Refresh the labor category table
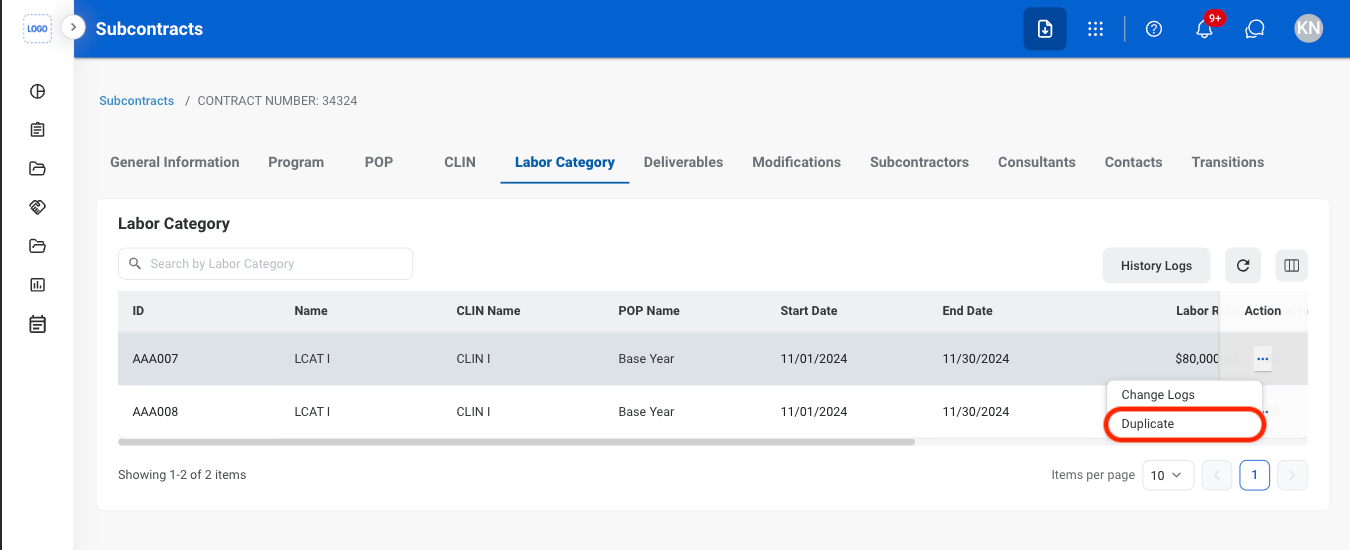 (1243, 265)
